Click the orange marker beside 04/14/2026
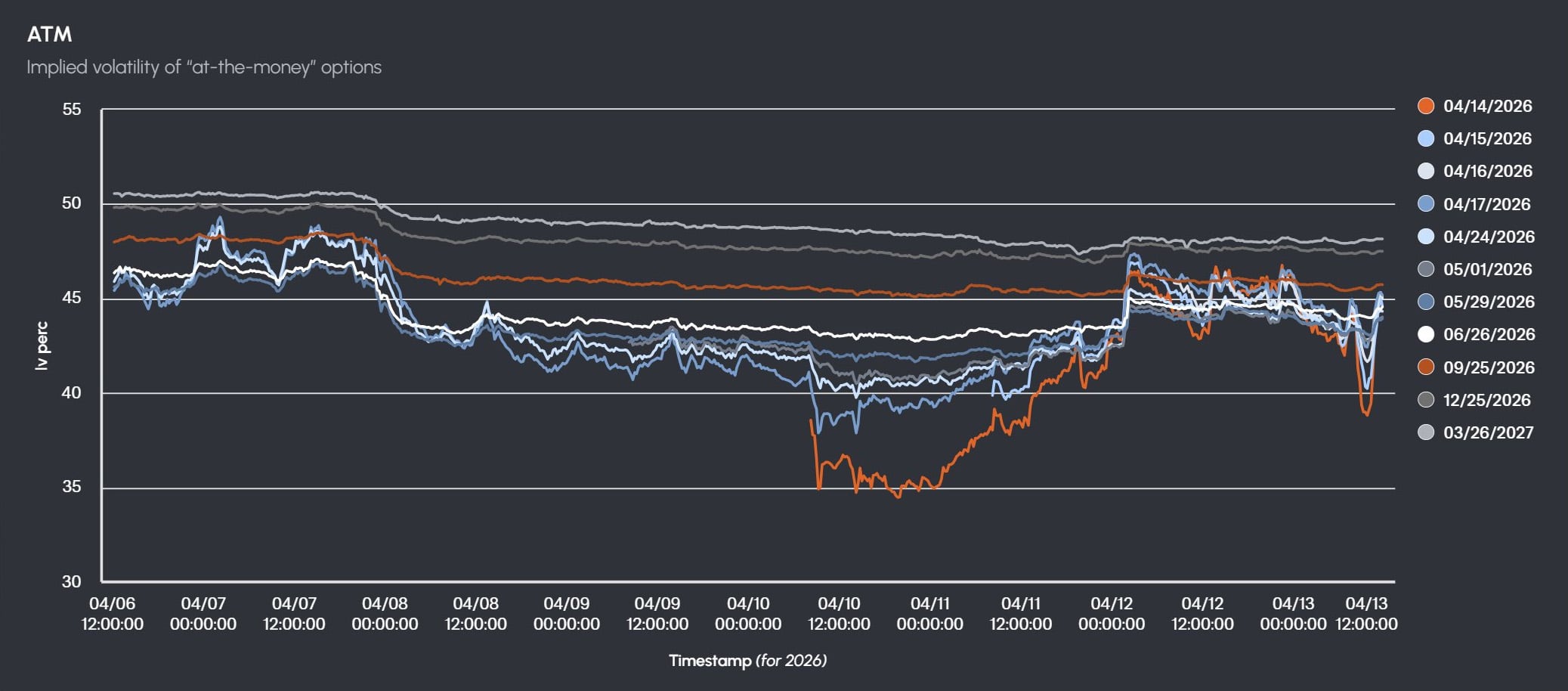The image size is (1568, 691). 1426,106
